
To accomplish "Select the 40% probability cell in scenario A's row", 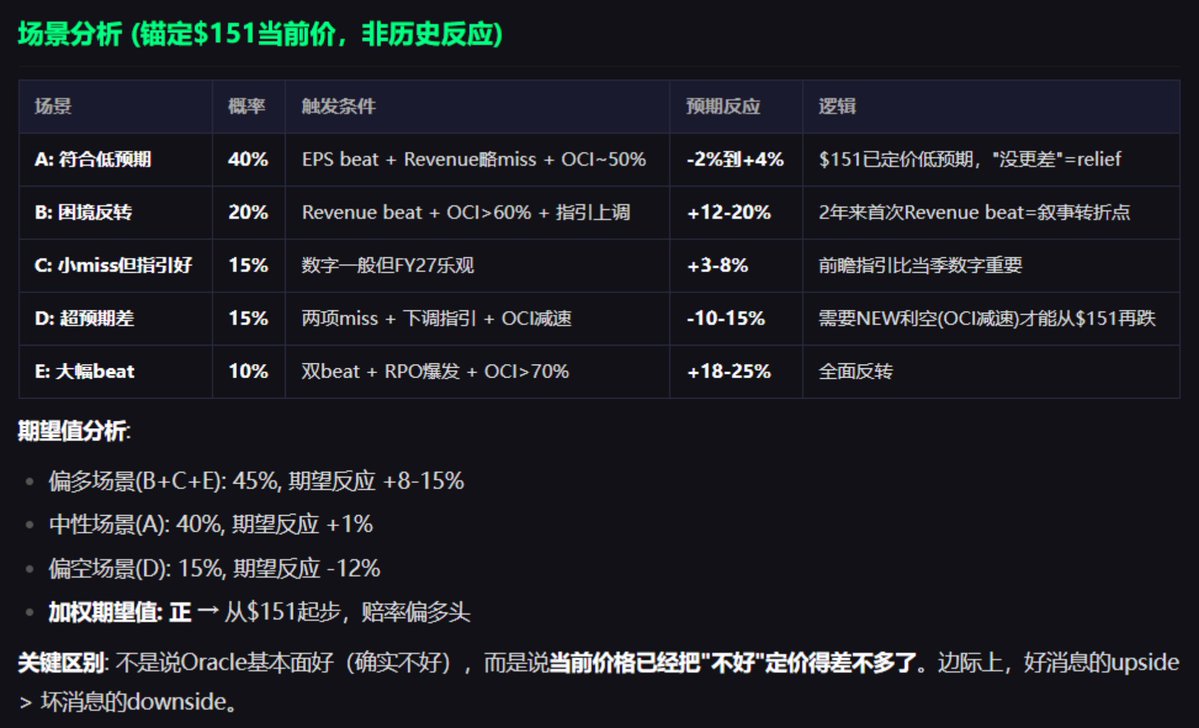I will (x=248, y=159).
